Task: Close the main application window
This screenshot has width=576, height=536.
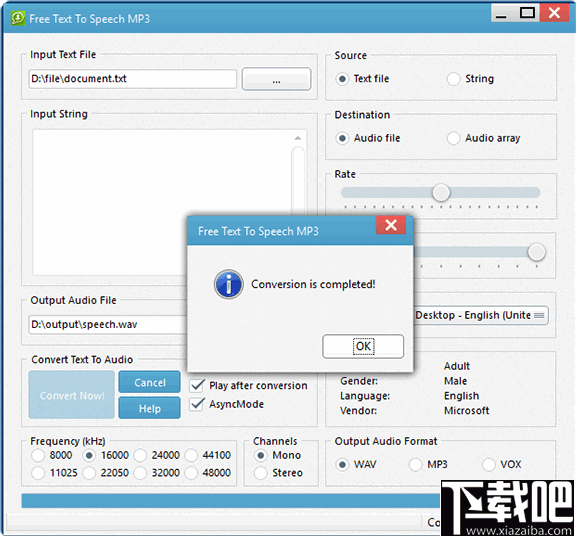Action: coord(554,13)
